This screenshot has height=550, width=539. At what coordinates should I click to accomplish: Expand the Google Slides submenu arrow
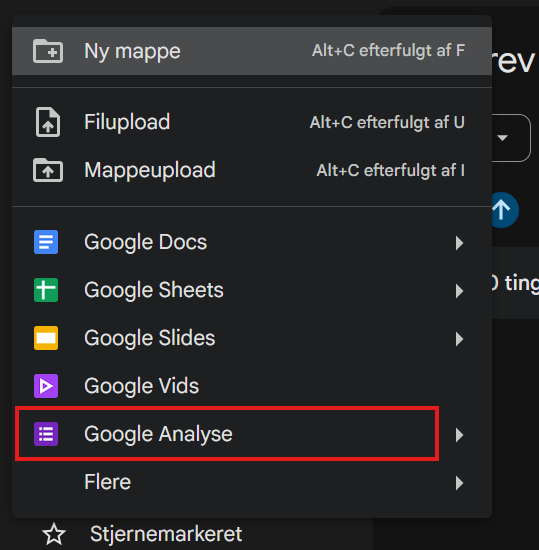click(x=459, y=339)
